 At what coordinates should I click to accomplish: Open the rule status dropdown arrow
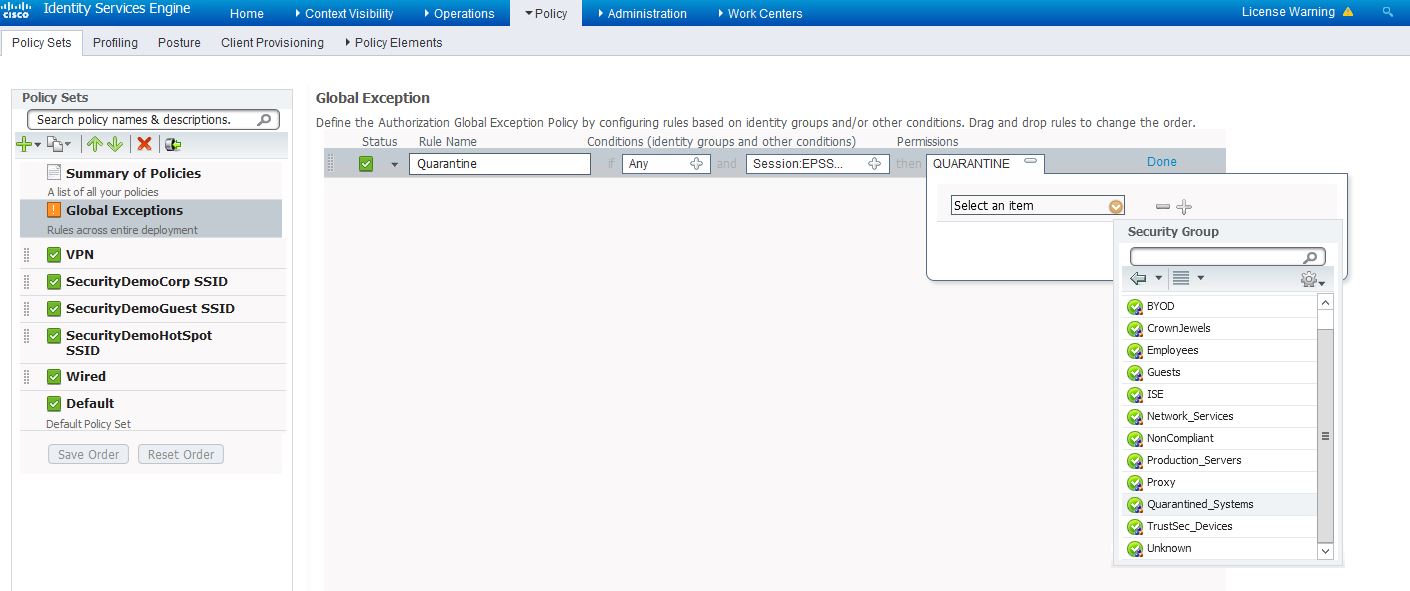394,165
